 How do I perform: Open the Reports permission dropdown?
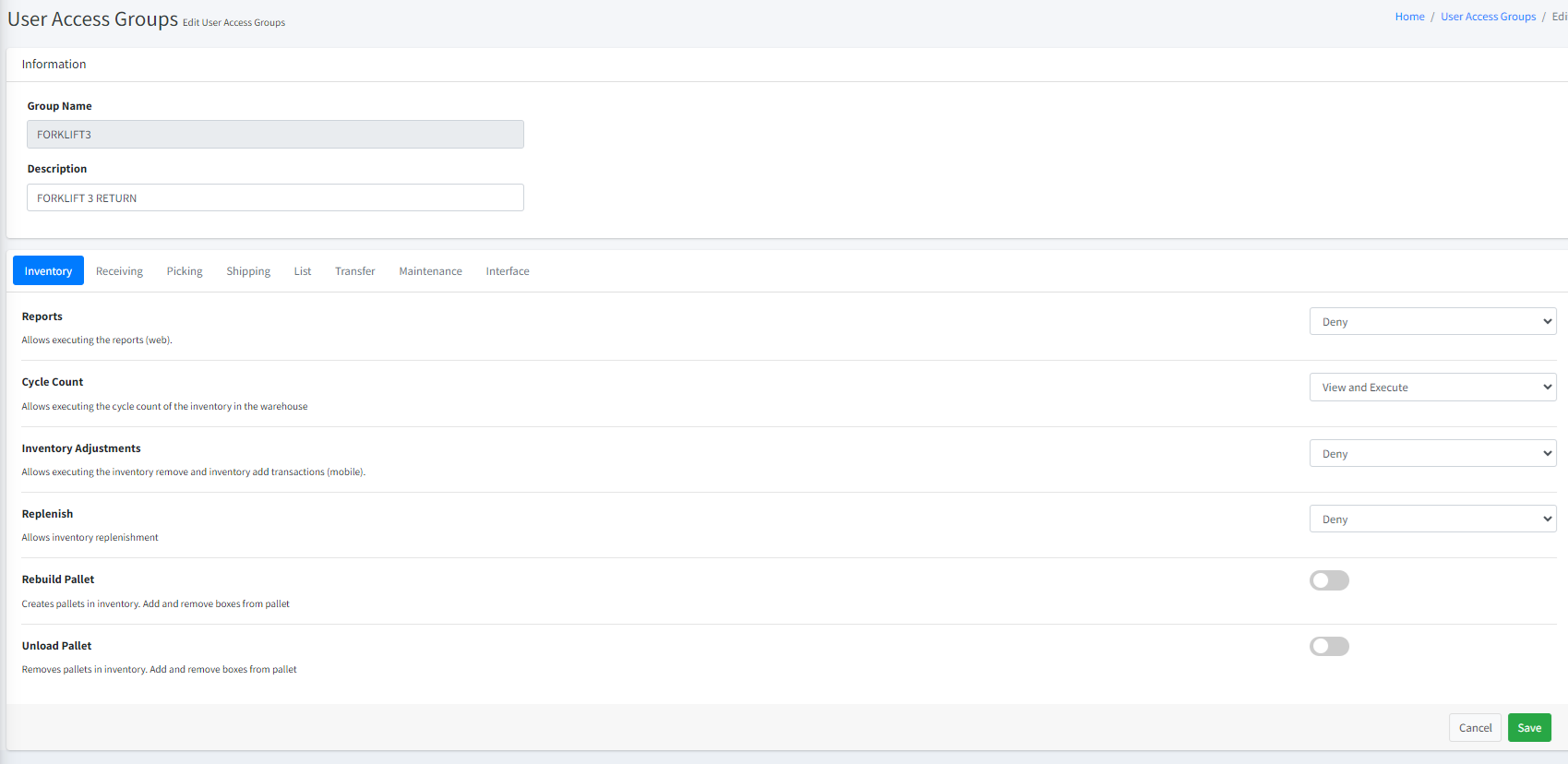click(1432, 322)
